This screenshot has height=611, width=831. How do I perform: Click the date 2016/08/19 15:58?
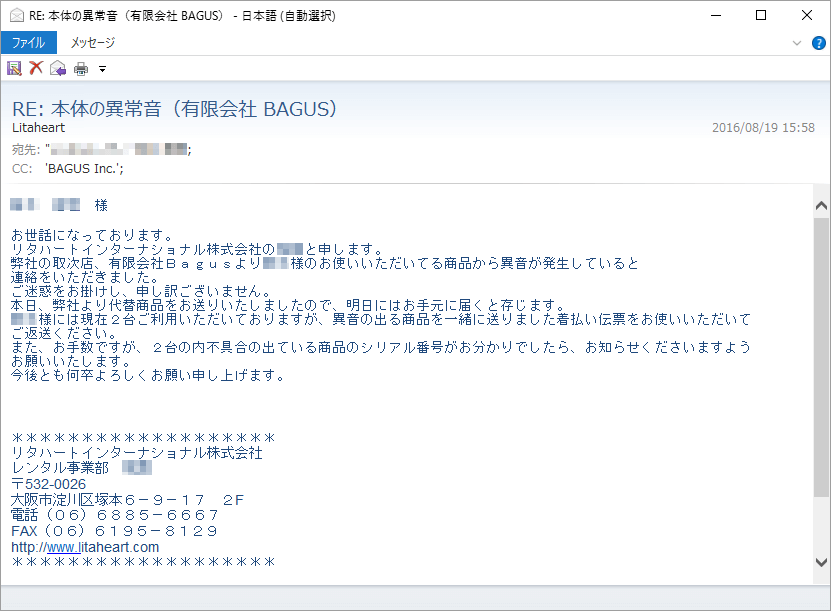[763, 128]
